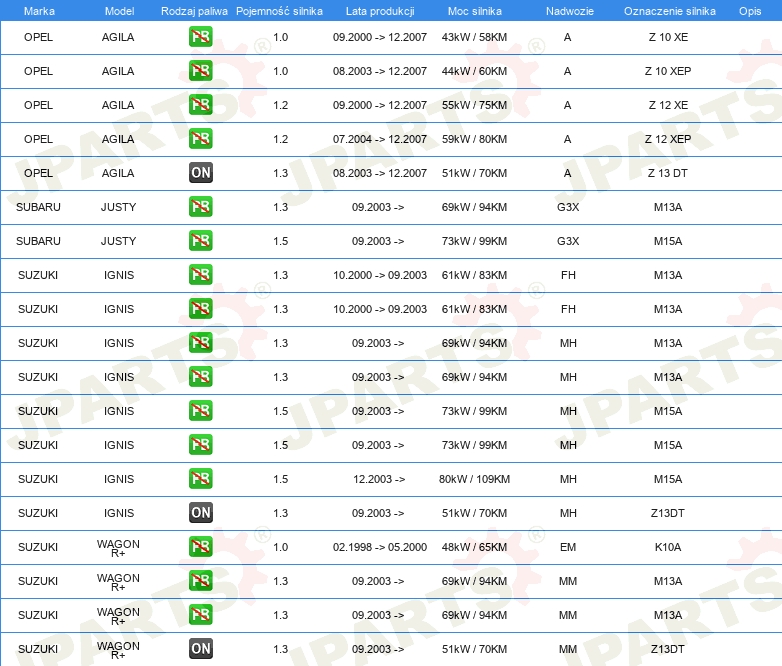
Task: Click the Opis column header
Action: tap(750, 11)
